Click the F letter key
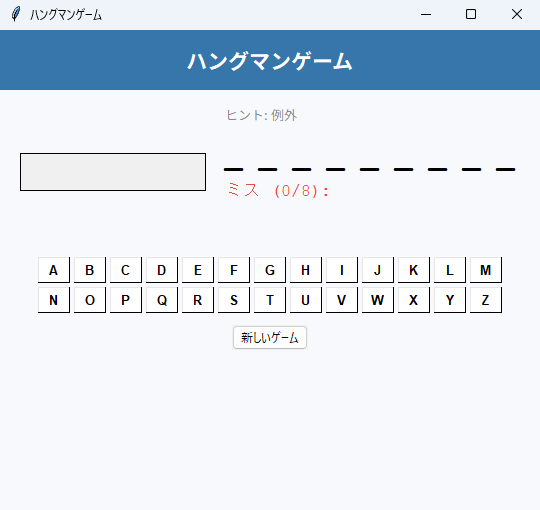This screenshot has width=540, height=510. [234, 270]
